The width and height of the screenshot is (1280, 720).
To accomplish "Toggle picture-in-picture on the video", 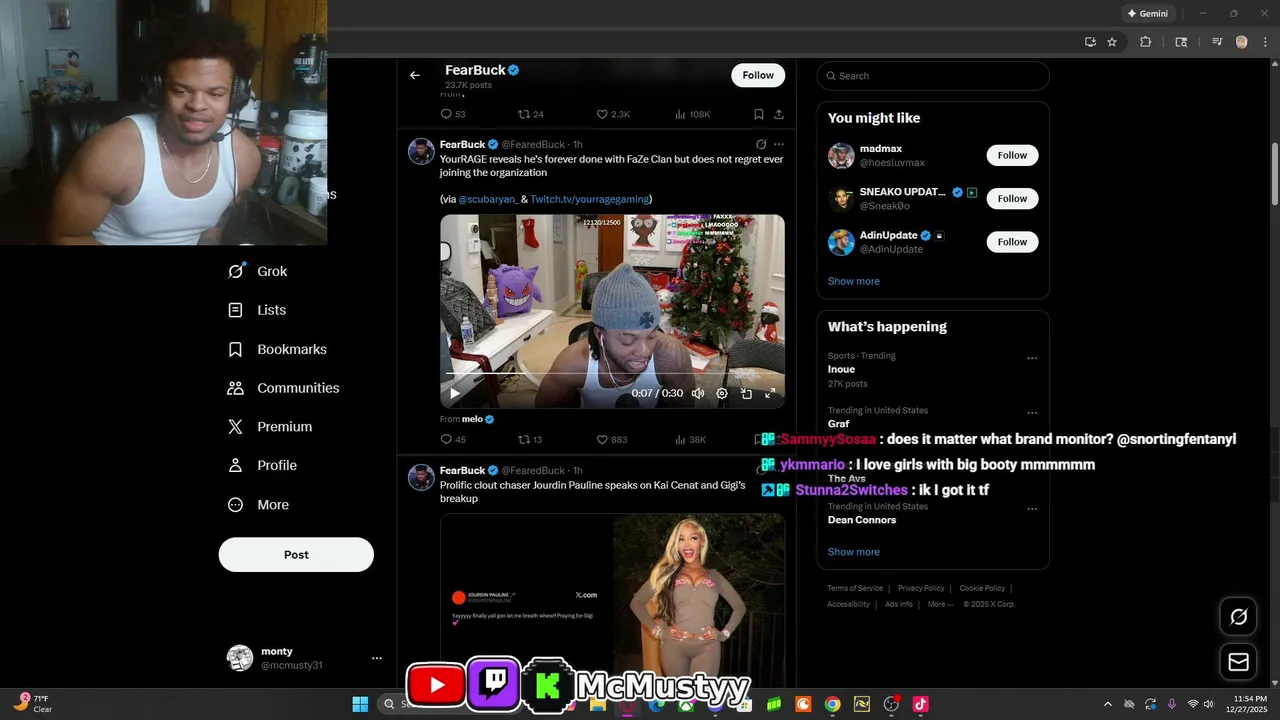I will pyautogui.click(x=746, y=393).
